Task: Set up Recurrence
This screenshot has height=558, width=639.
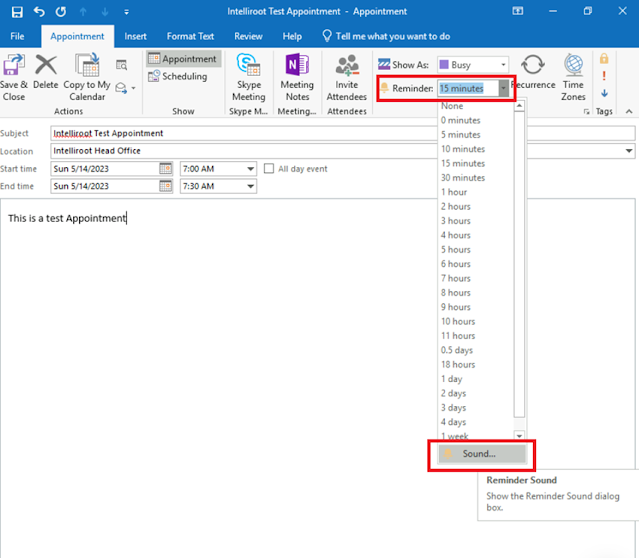Action: pyautogui.click(x=533, y=71)
